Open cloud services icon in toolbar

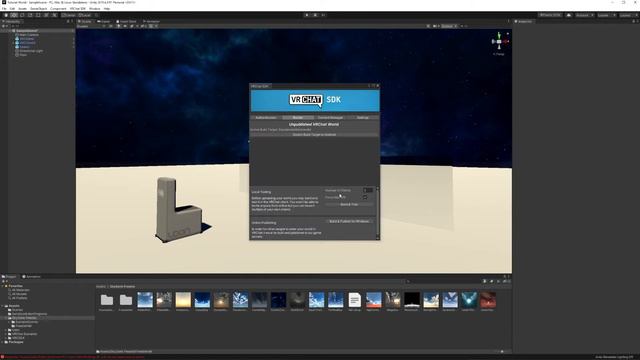point(569,15)
